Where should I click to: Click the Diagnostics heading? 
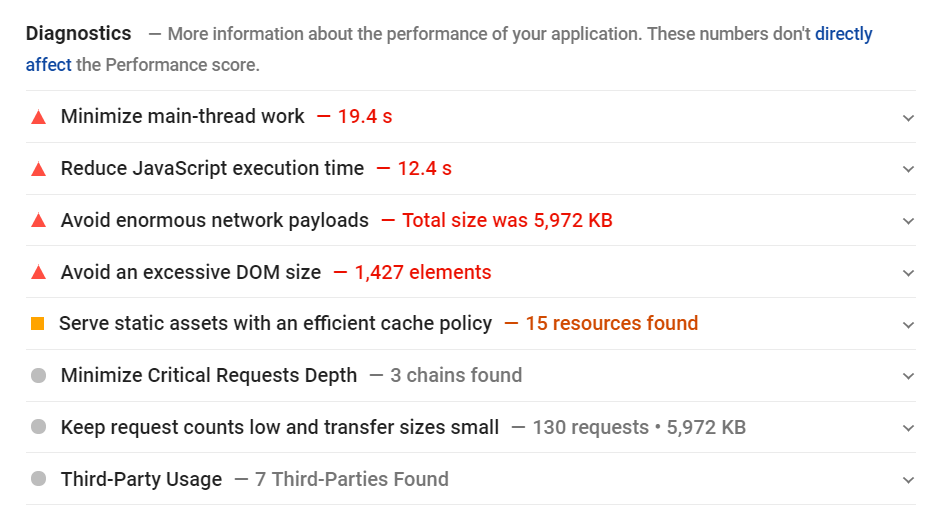click(x=78, y=34)
